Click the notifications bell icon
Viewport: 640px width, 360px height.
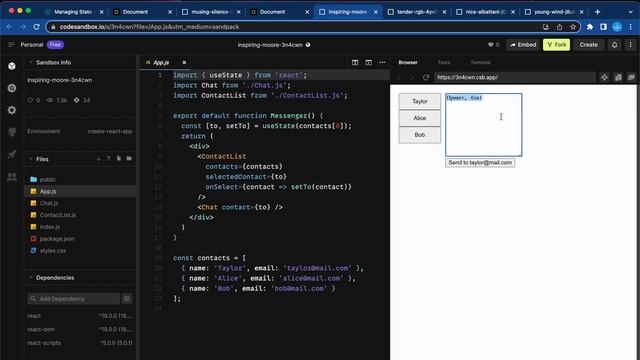(x=614, y=44)
